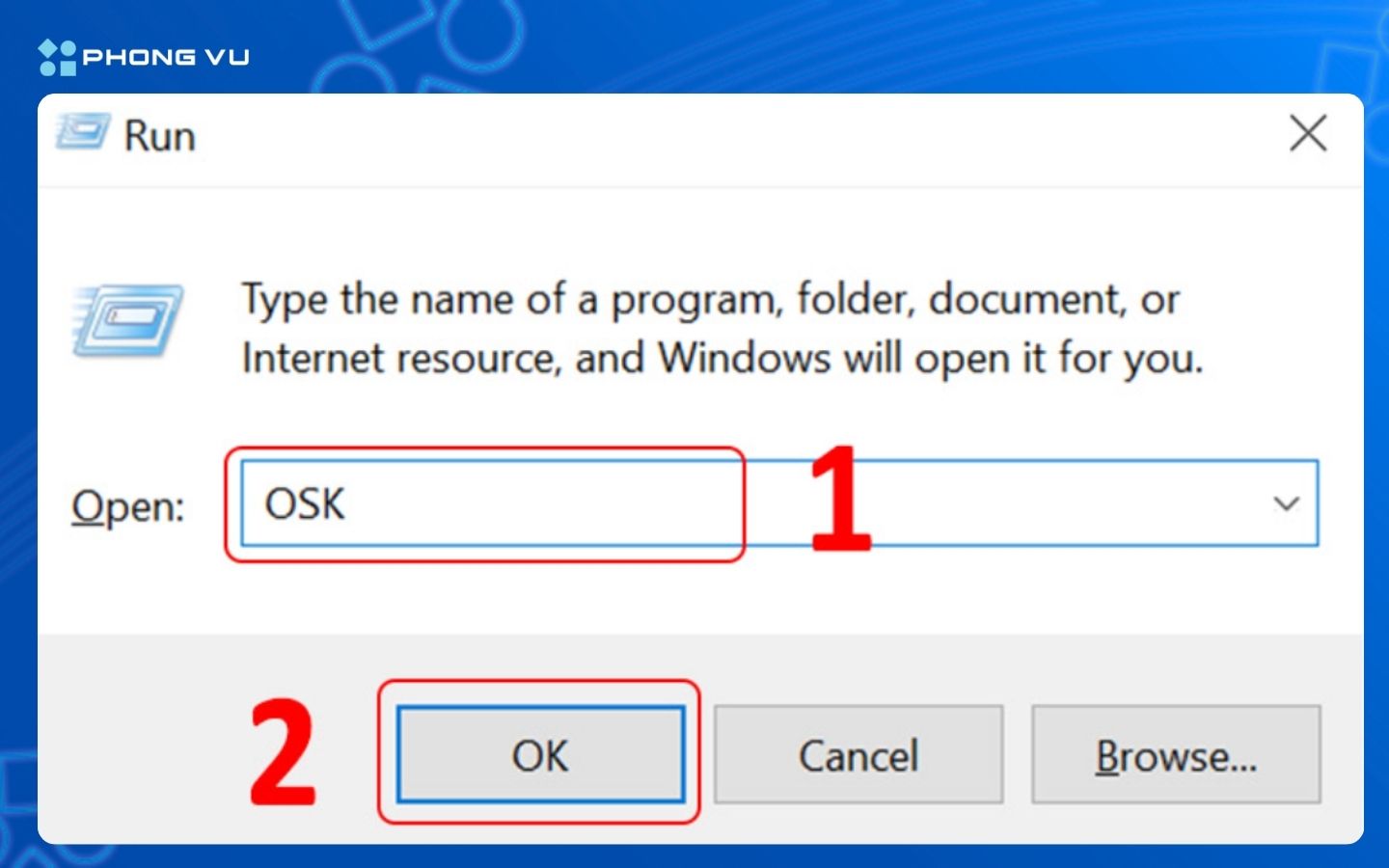This screenshot has width=1389, height=868.
Task: Dismiss the dialog using Cancel
Action: pos(858,754)
